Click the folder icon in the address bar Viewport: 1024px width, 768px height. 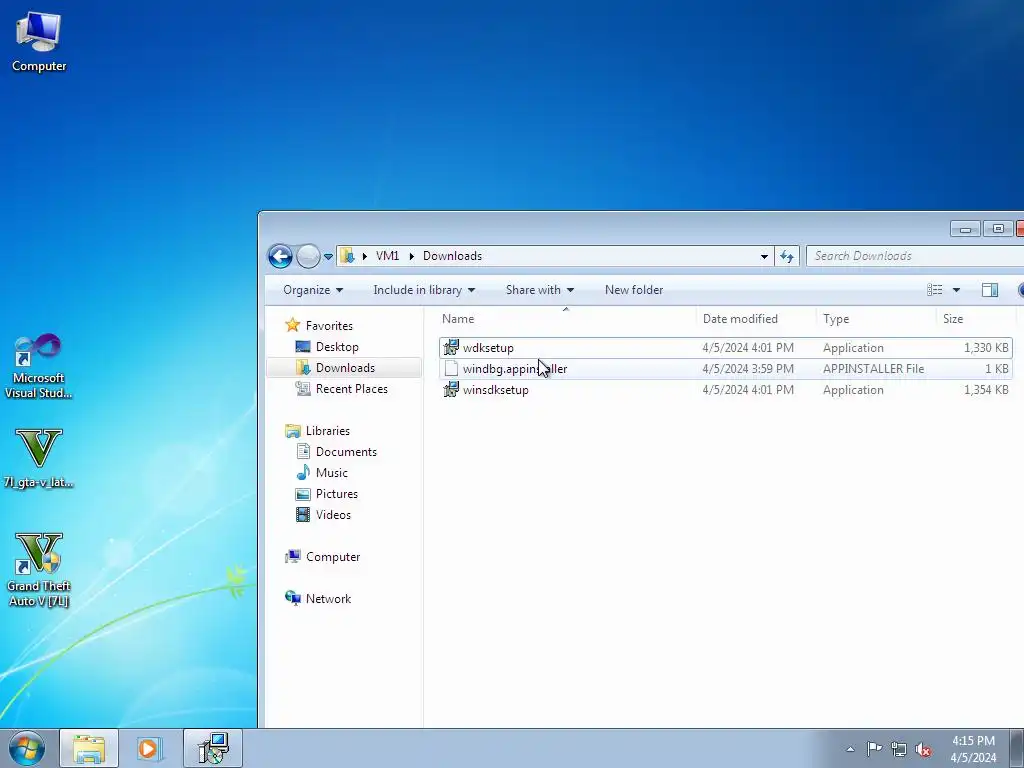pos(348,256)
